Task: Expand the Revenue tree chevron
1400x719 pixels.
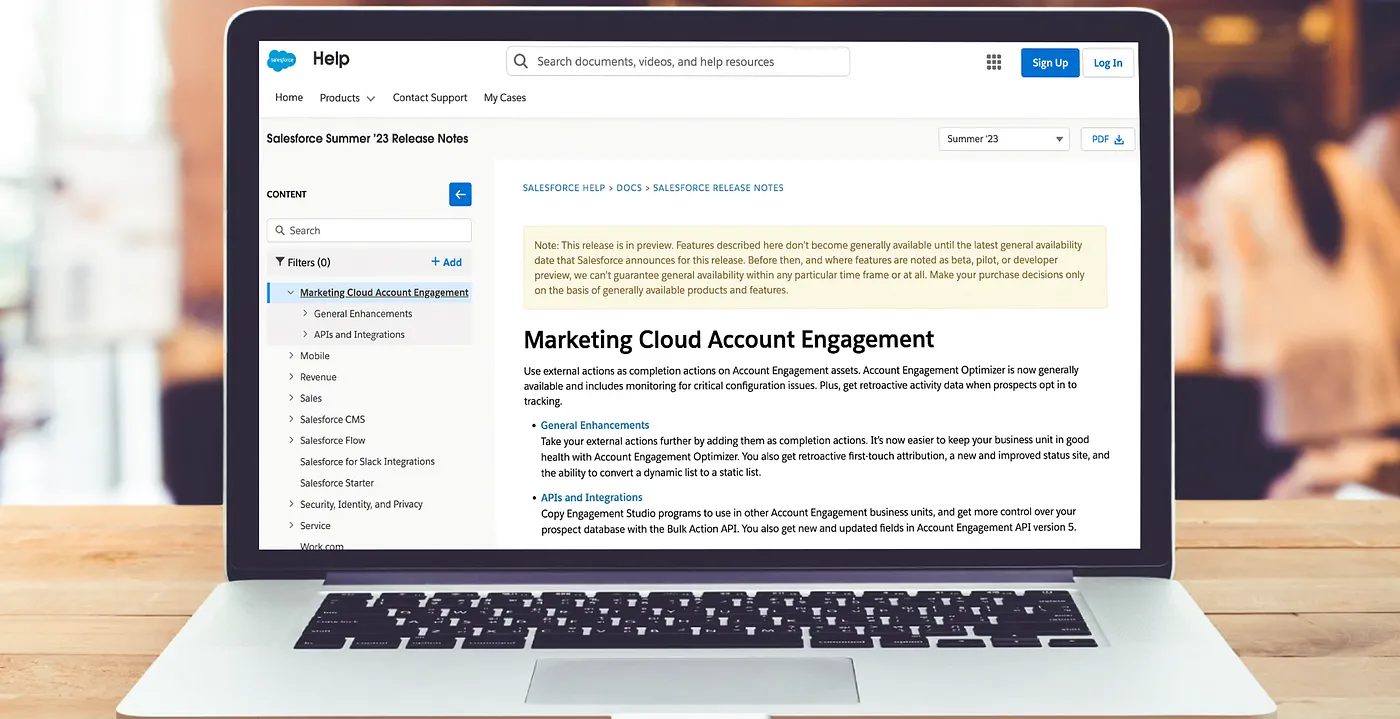Action: [291, 377]
